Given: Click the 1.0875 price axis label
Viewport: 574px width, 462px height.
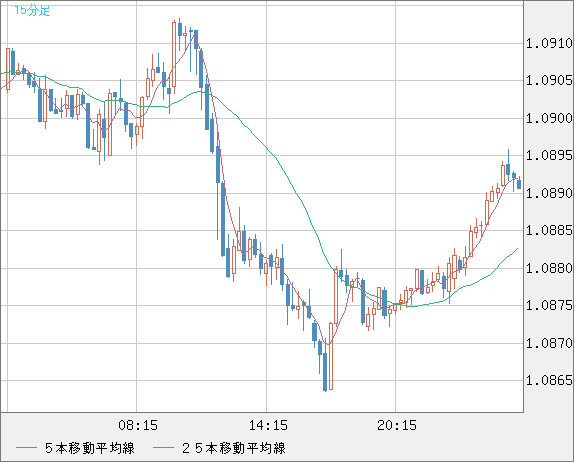Looking at the screenshot, I should tap(549, 305).
